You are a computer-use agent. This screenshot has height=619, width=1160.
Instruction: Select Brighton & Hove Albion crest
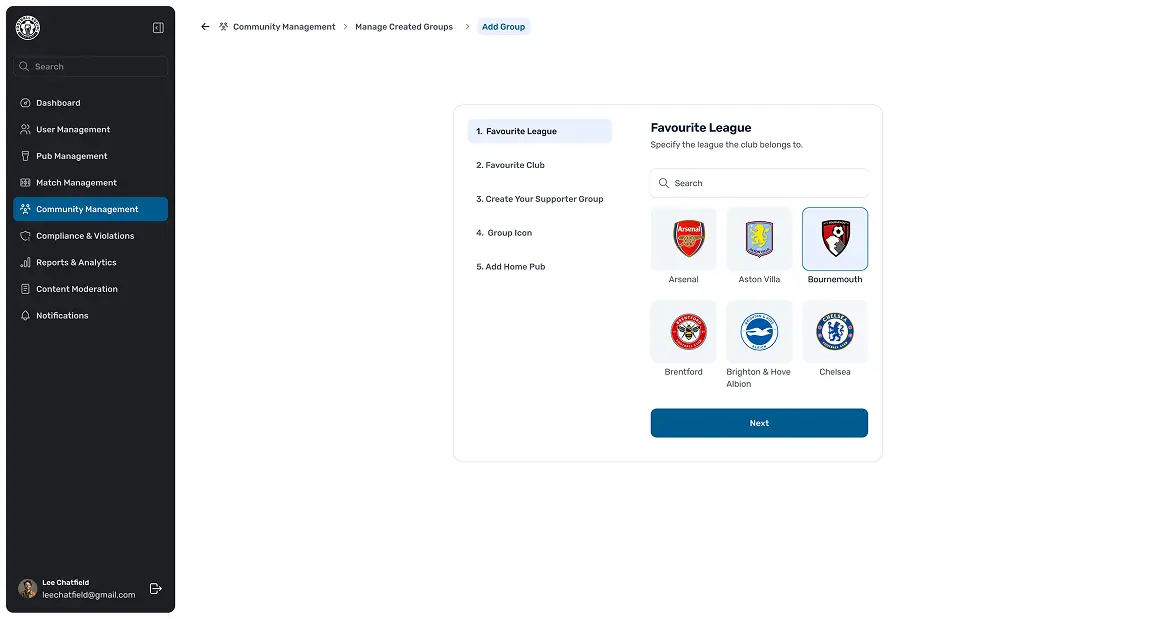click(x=759, y=332)
